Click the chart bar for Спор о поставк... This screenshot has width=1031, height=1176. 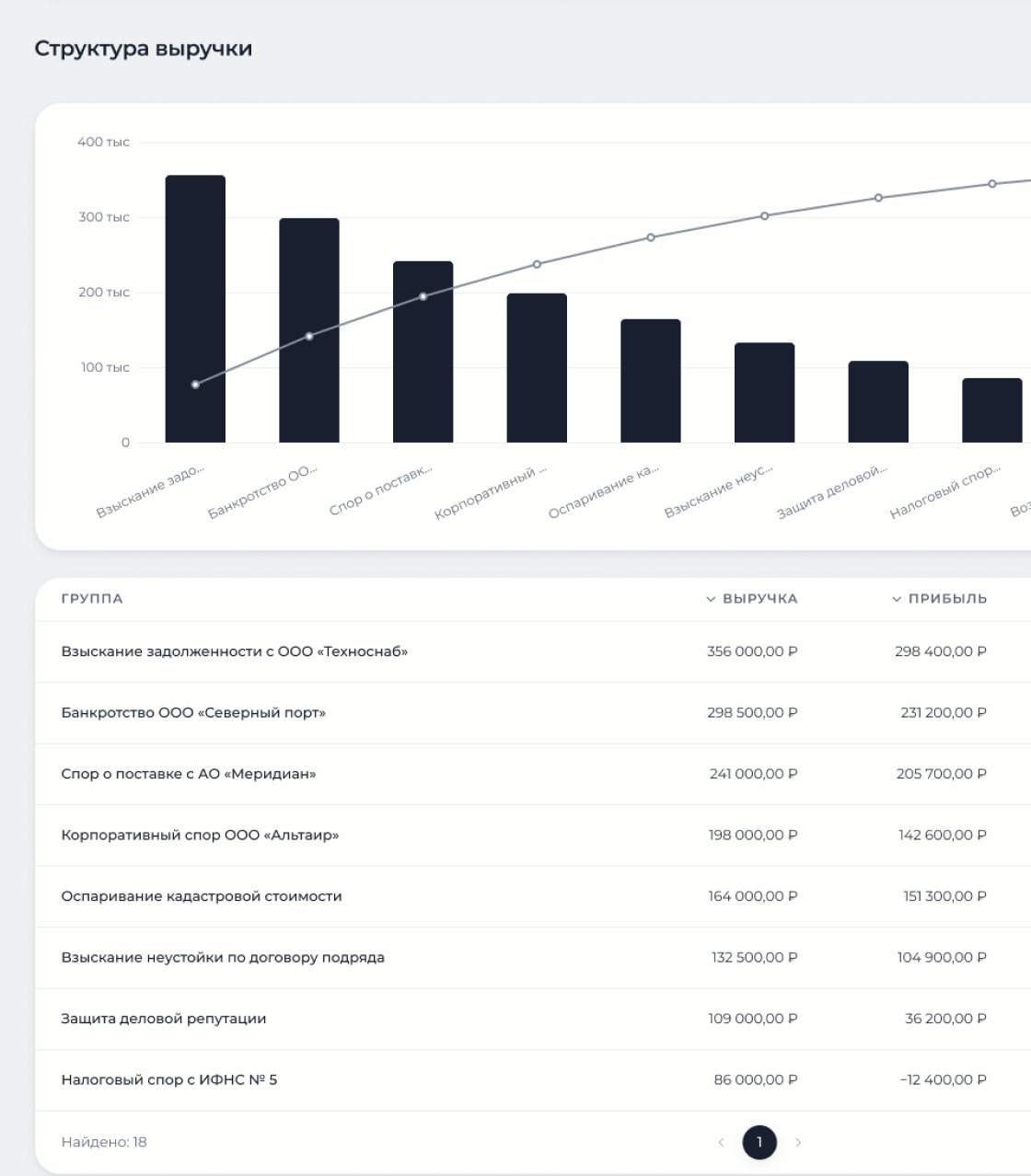[423, 352]
